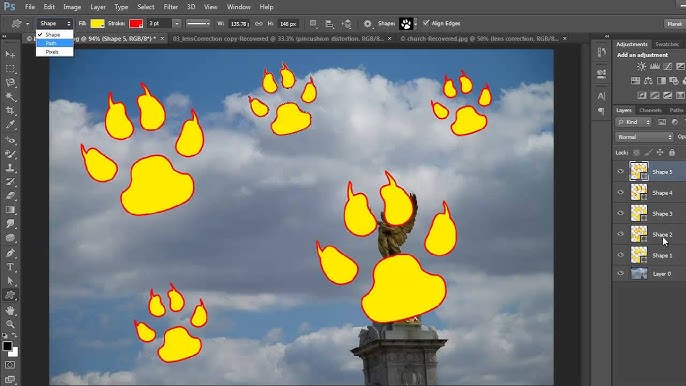Select the Shape 3 layer thumbnail

[639, 213]
